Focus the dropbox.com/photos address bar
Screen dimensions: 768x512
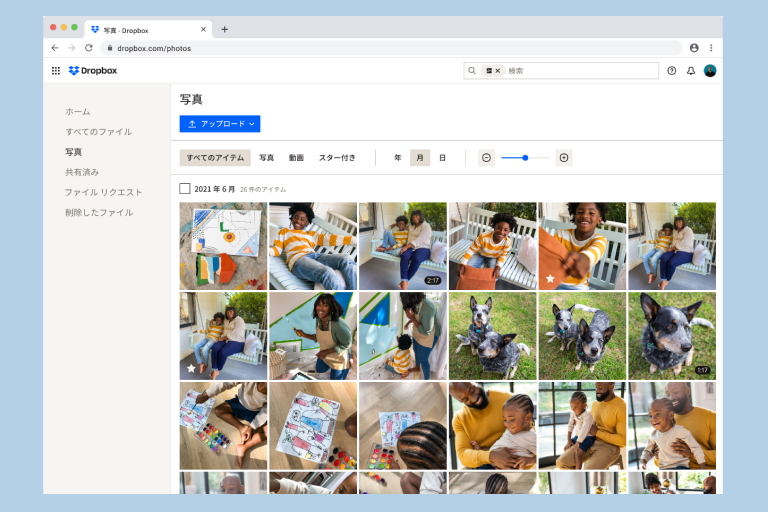click(391, 48)
